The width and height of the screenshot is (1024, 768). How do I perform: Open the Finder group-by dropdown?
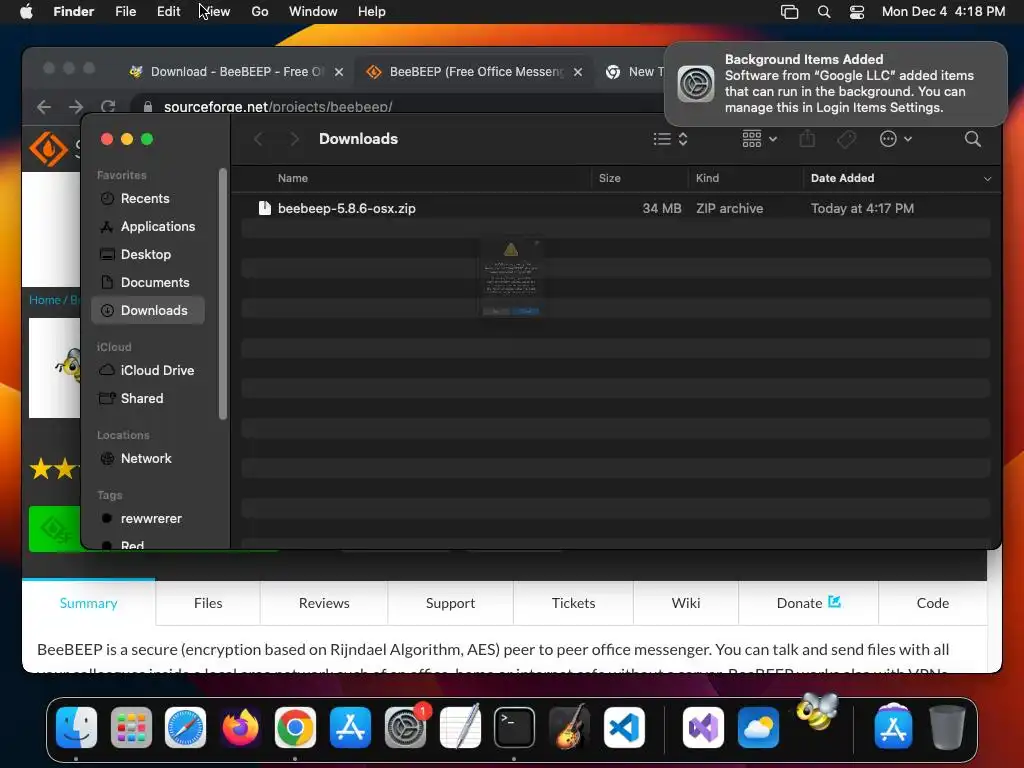coord(760,138)
